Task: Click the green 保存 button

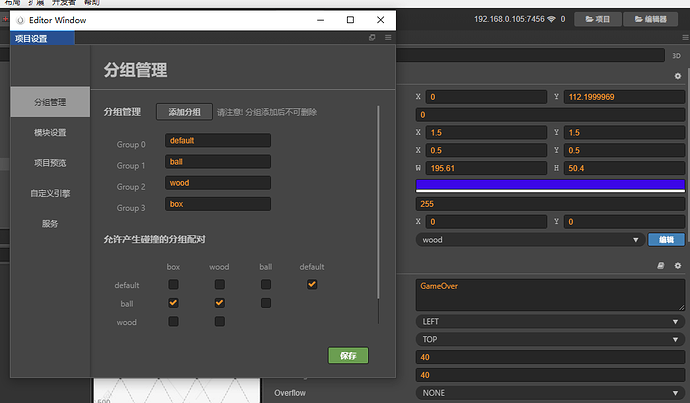Action: (348, 355)
